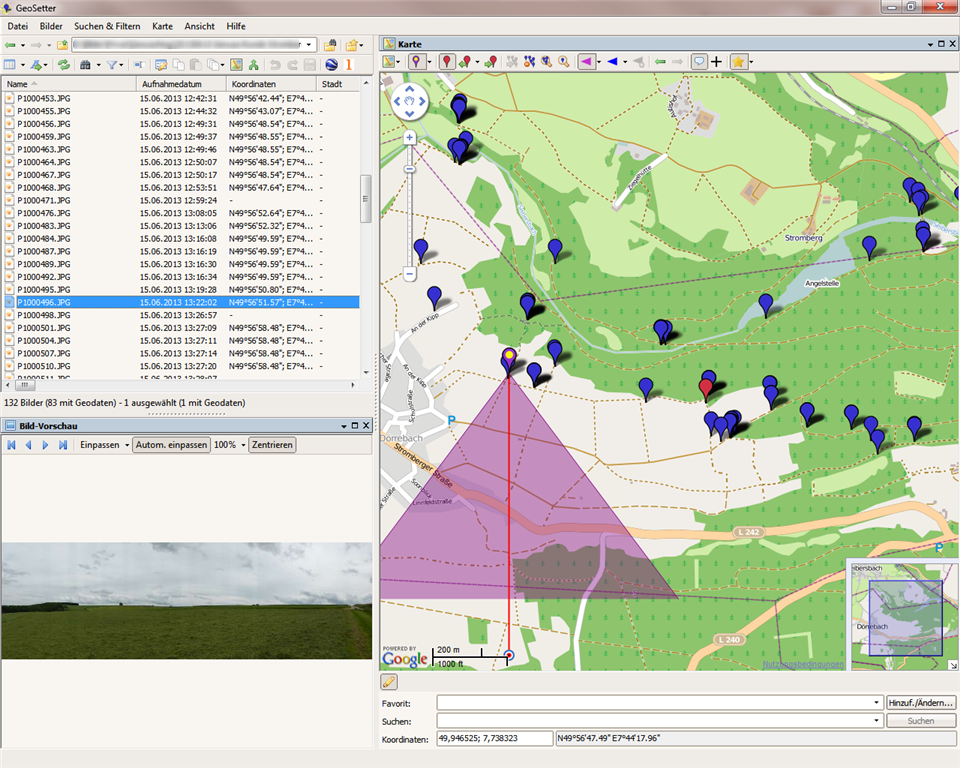This screenshot has width=960, height=768.
Task: Click the Google Earth globe icon
Action: click(x=331, y=65)
